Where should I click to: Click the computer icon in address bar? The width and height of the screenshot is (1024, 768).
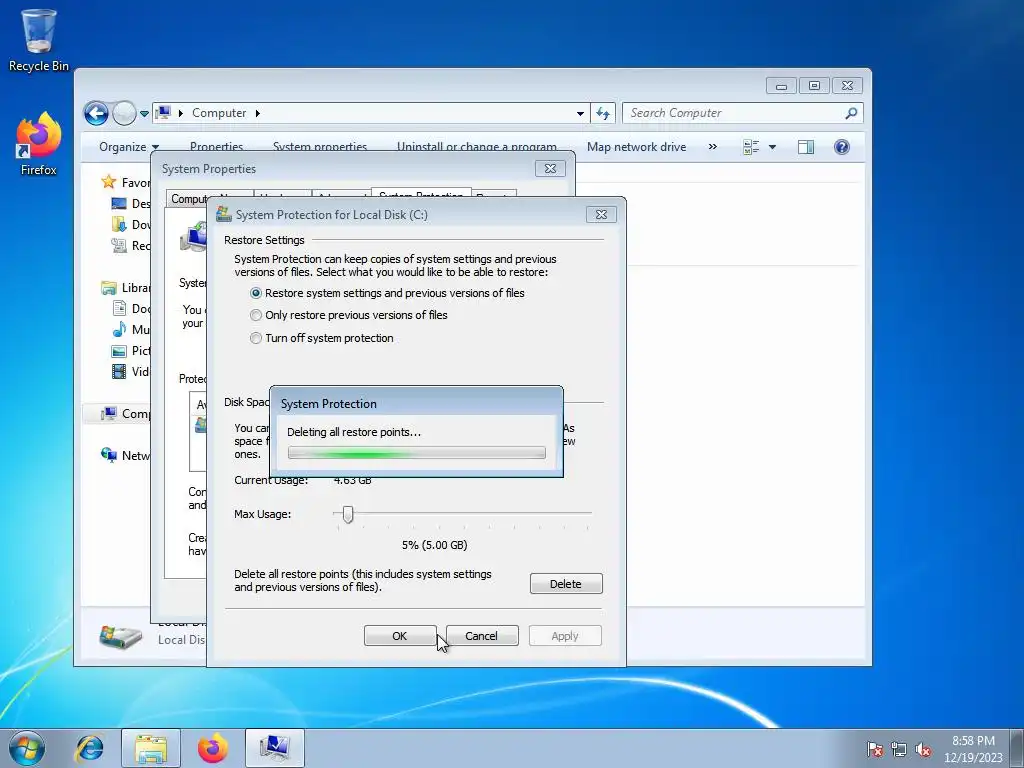[x=164, y=112]
